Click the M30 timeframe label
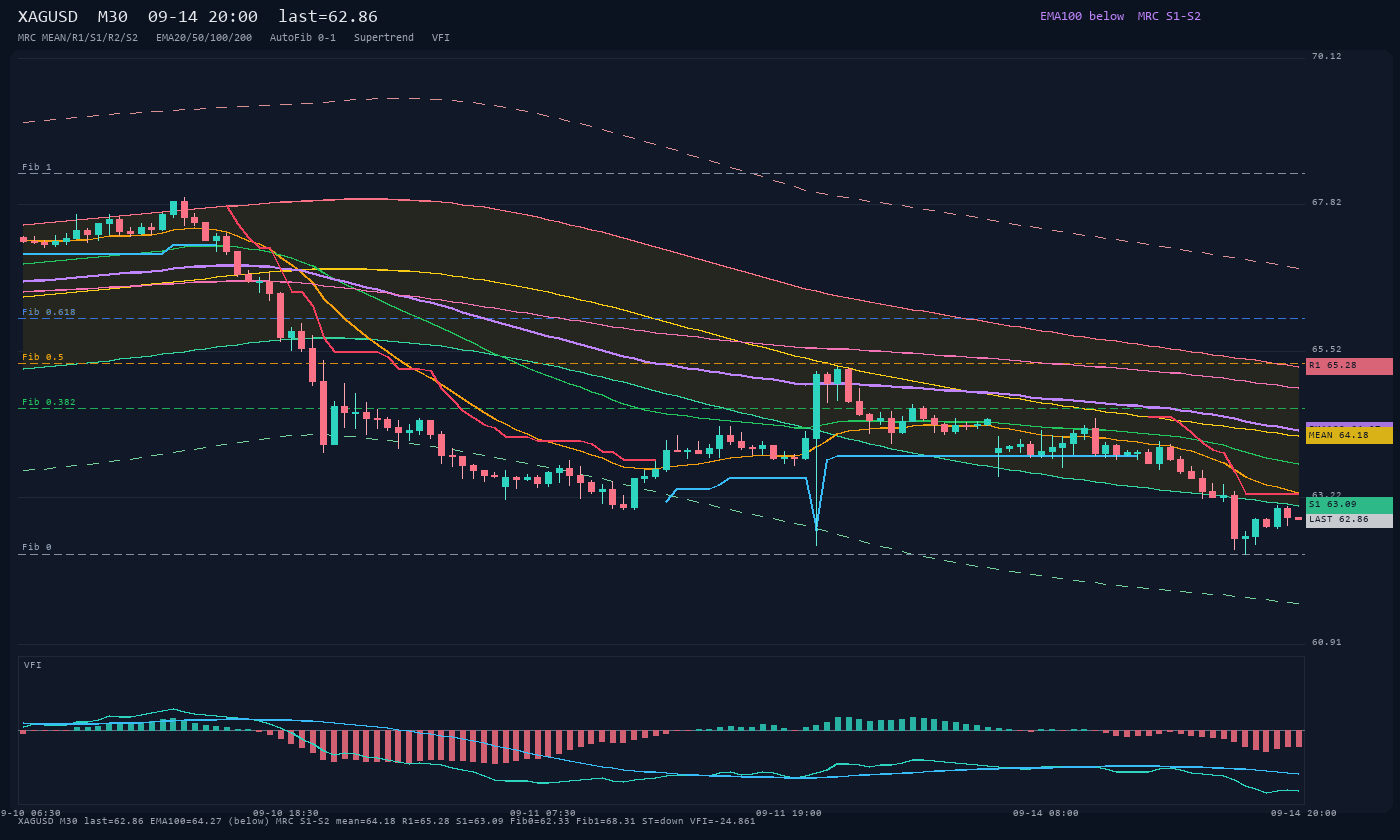Image resolution: width=1400 pixels, height=840 pixels. pos(112,17)
